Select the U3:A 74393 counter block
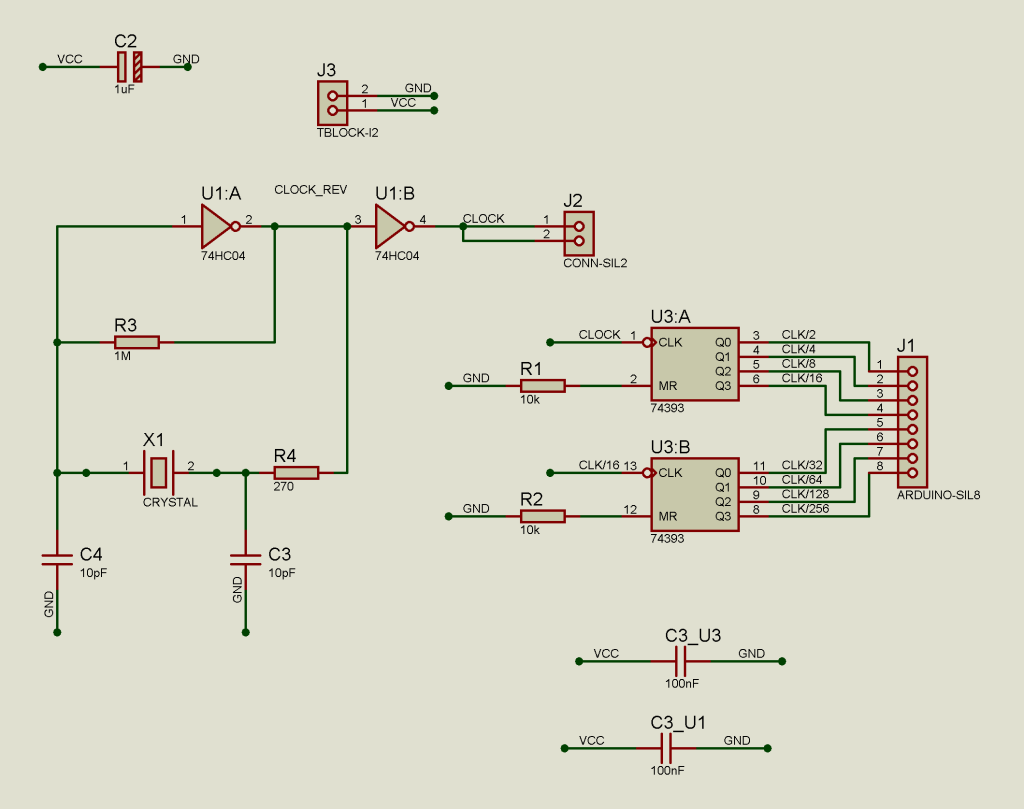Screen dimensions: 1024x809 pyautogui.click(x=694, y=364)
